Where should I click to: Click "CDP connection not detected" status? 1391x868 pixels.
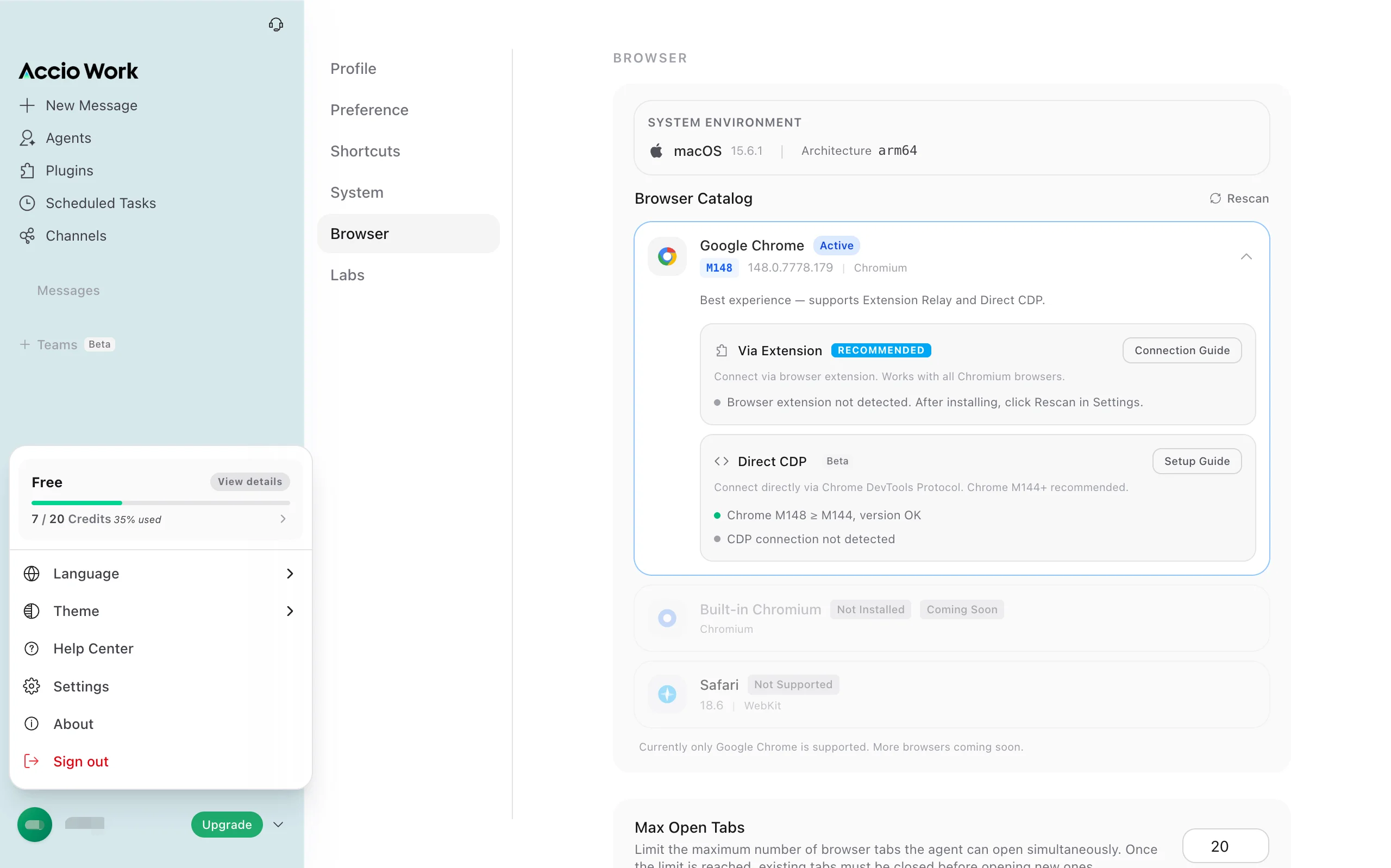pos(811,539)
